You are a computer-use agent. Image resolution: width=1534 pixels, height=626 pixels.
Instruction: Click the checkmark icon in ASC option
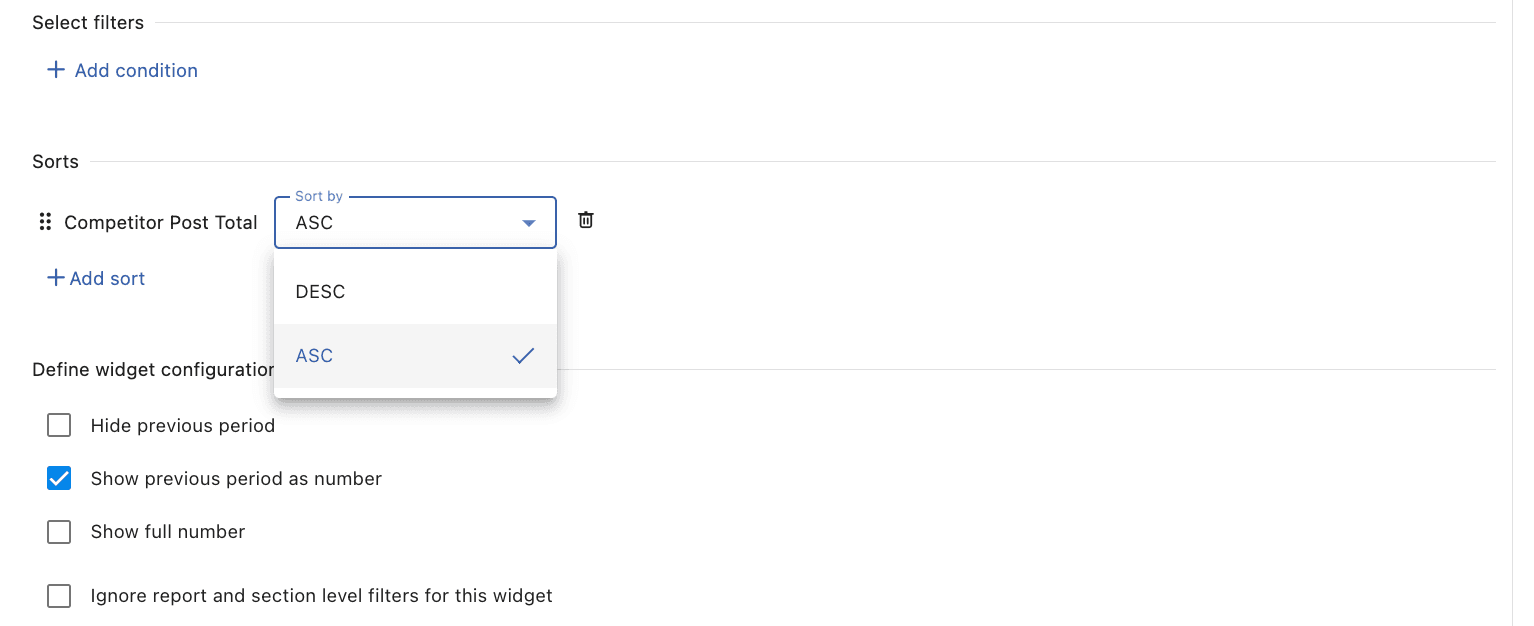pyautogui.click(x=523, y=356)
